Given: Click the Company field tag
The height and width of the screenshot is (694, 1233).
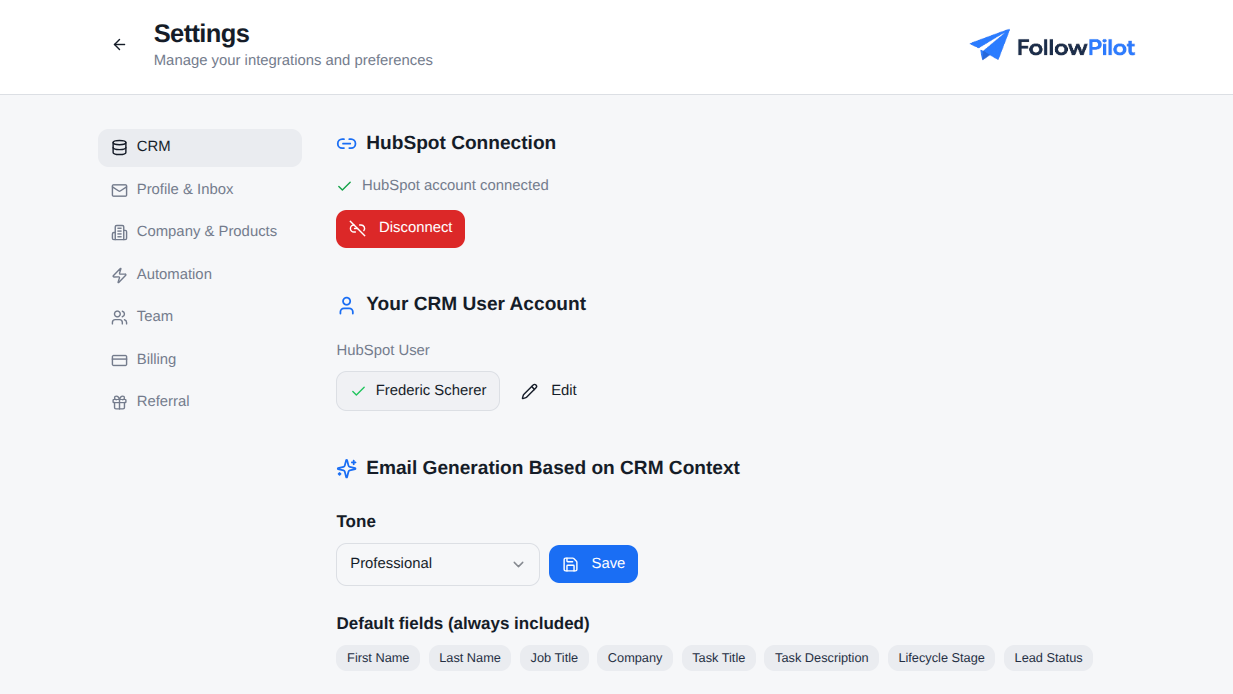Looking at the screenshot, I should [635, 658].
